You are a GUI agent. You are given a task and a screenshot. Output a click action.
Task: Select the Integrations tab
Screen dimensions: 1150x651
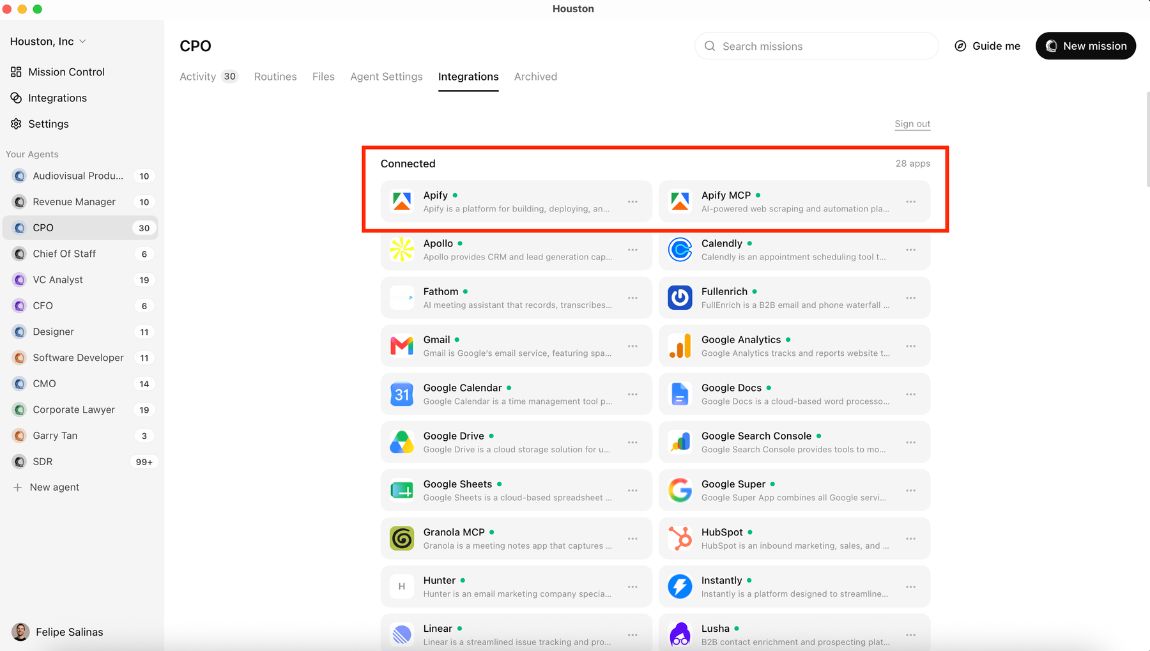point(468,76)
